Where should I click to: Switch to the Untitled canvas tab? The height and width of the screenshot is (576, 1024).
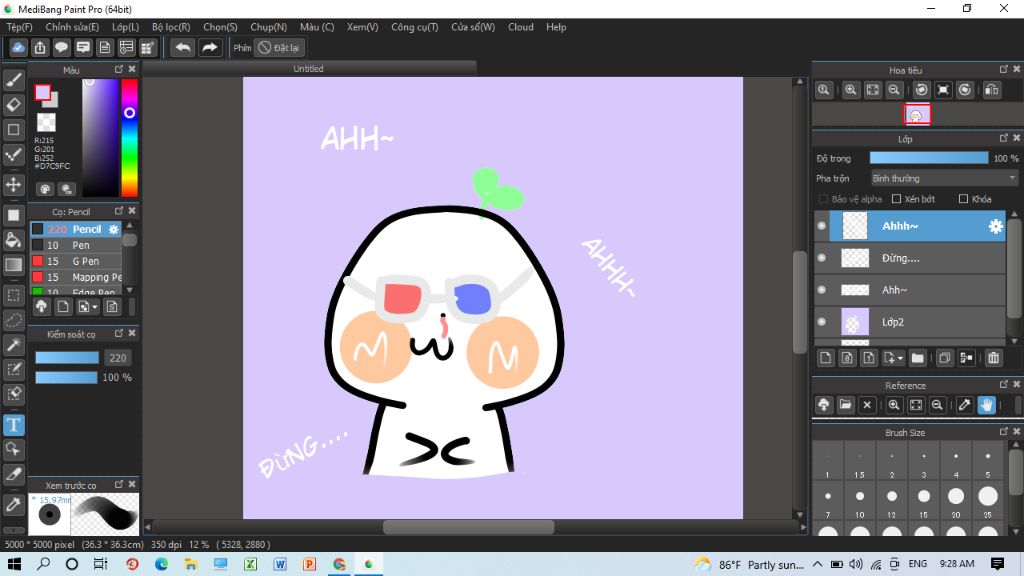[309, 69]
